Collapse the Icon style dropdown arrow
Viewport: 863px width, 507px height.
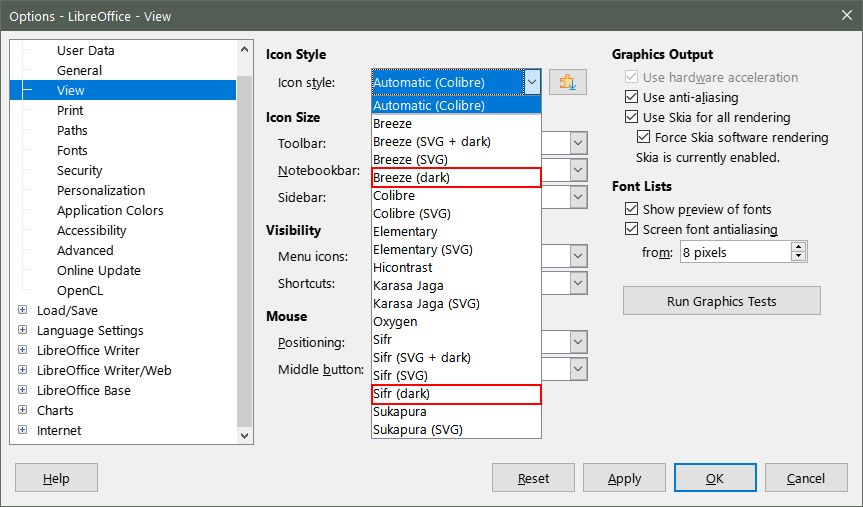pos(532,82)
